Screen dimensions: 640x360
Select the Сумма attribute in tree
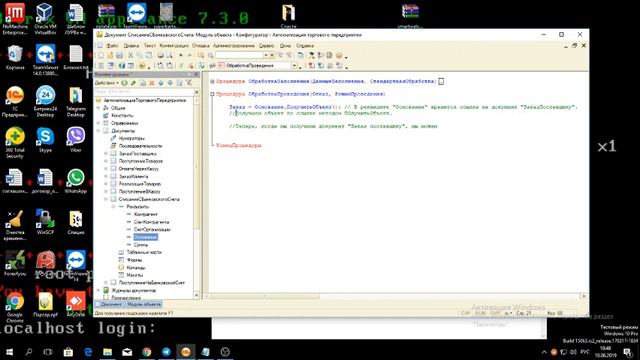[141, 245]
